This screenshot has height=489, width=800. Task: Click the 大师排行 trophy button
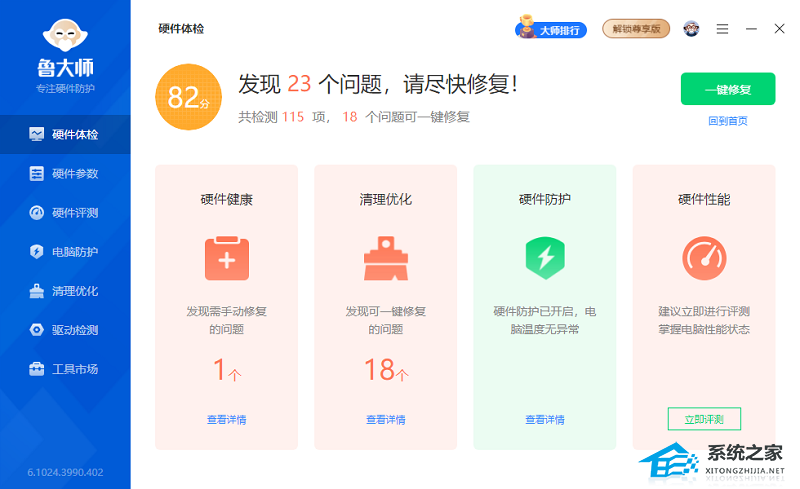pos(551,29)
